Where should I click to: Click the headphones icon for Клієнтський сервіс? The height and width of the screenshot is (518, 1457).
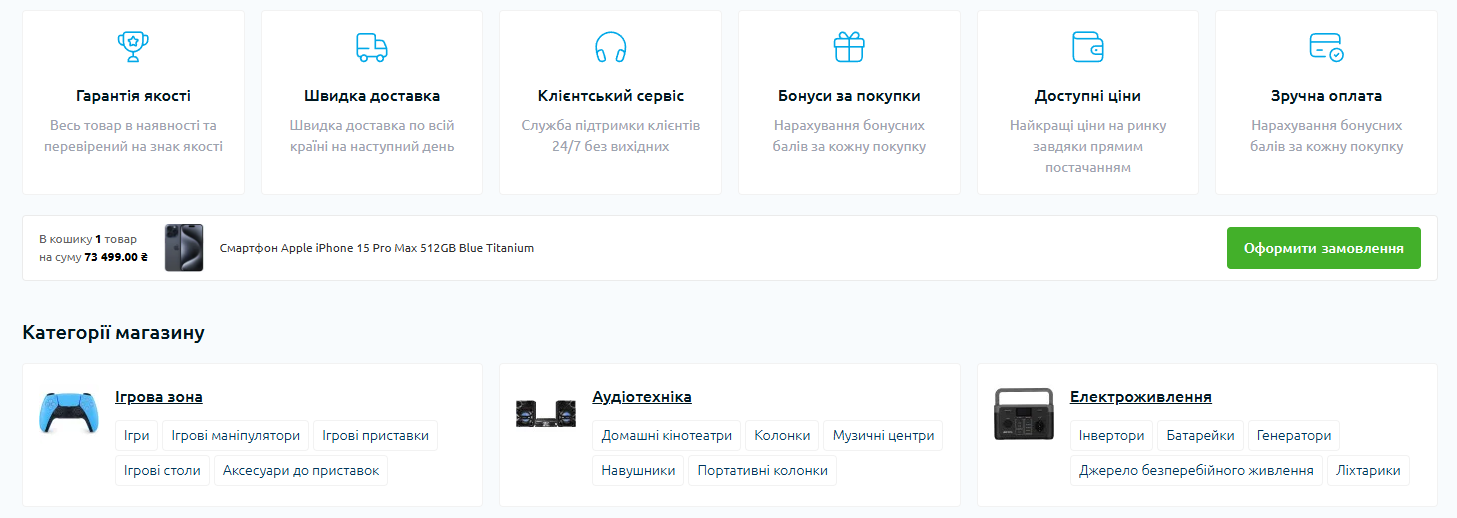610,47
